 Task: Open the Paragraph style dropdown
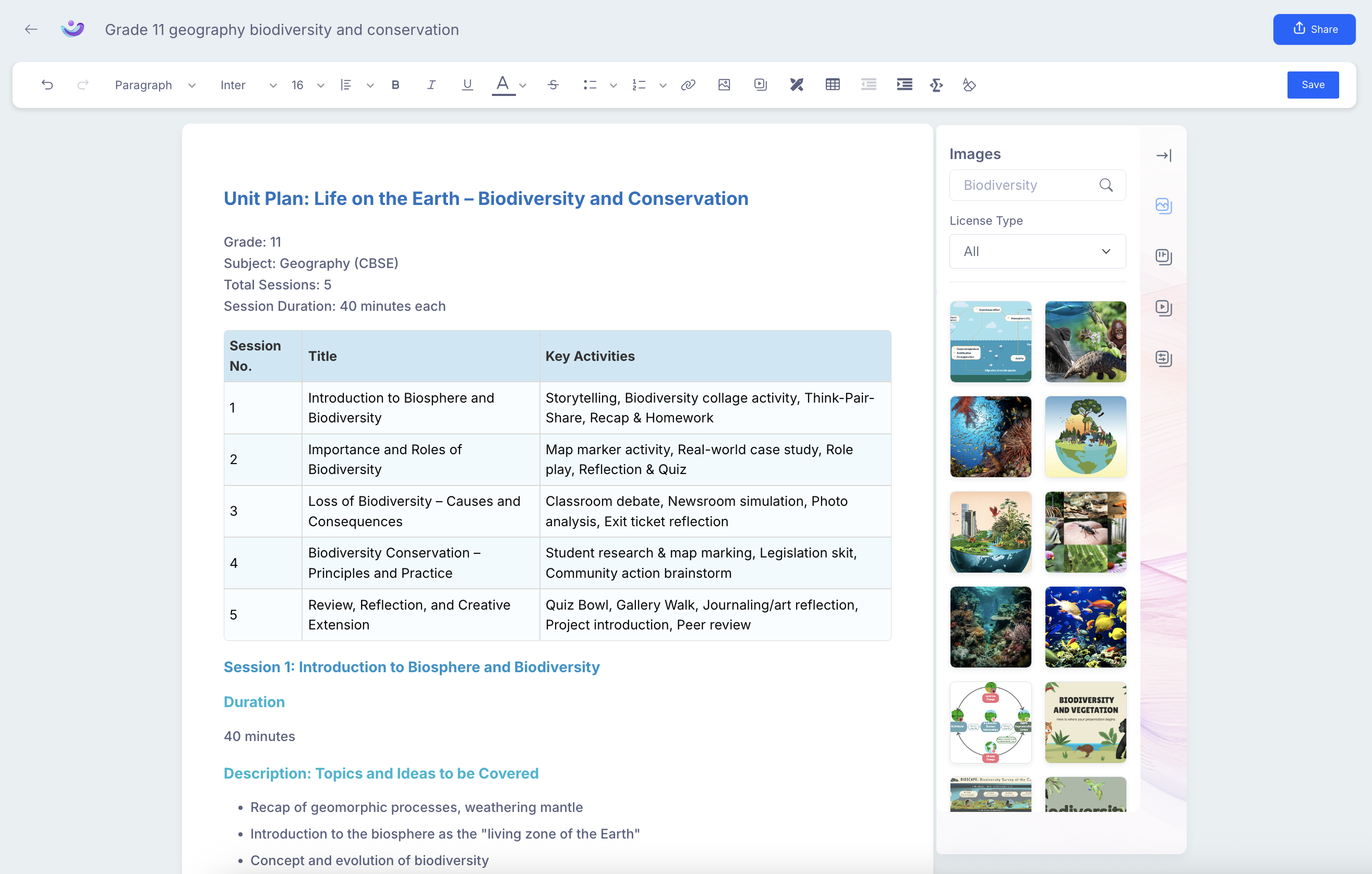[155, 85]
